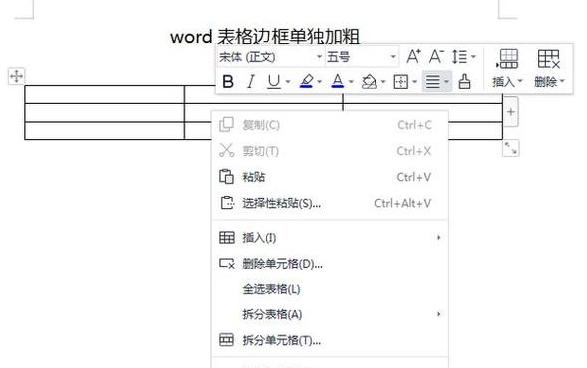Open underline style dropdown arrow
The width and height of the screenshot is (587, 368).
288,81
